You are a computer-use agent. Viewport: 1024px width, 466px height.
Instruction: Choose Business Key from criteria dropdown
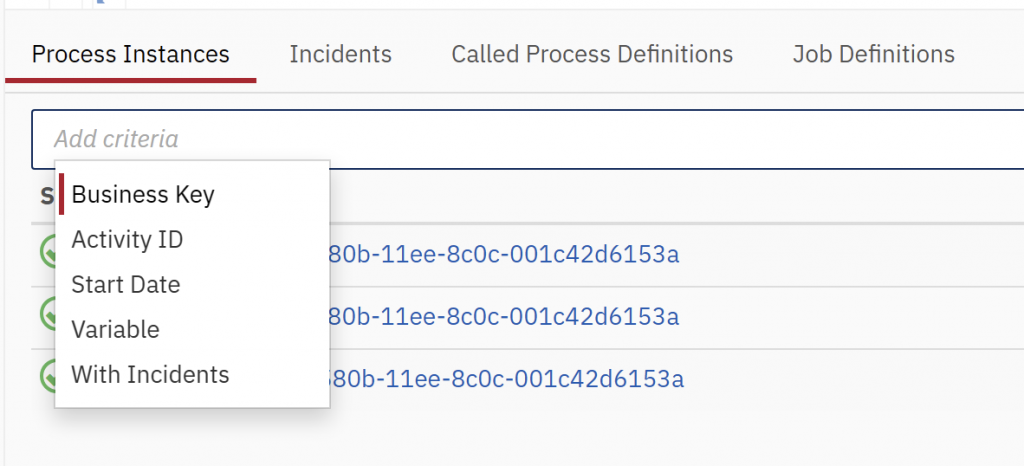tap(143, 194)
